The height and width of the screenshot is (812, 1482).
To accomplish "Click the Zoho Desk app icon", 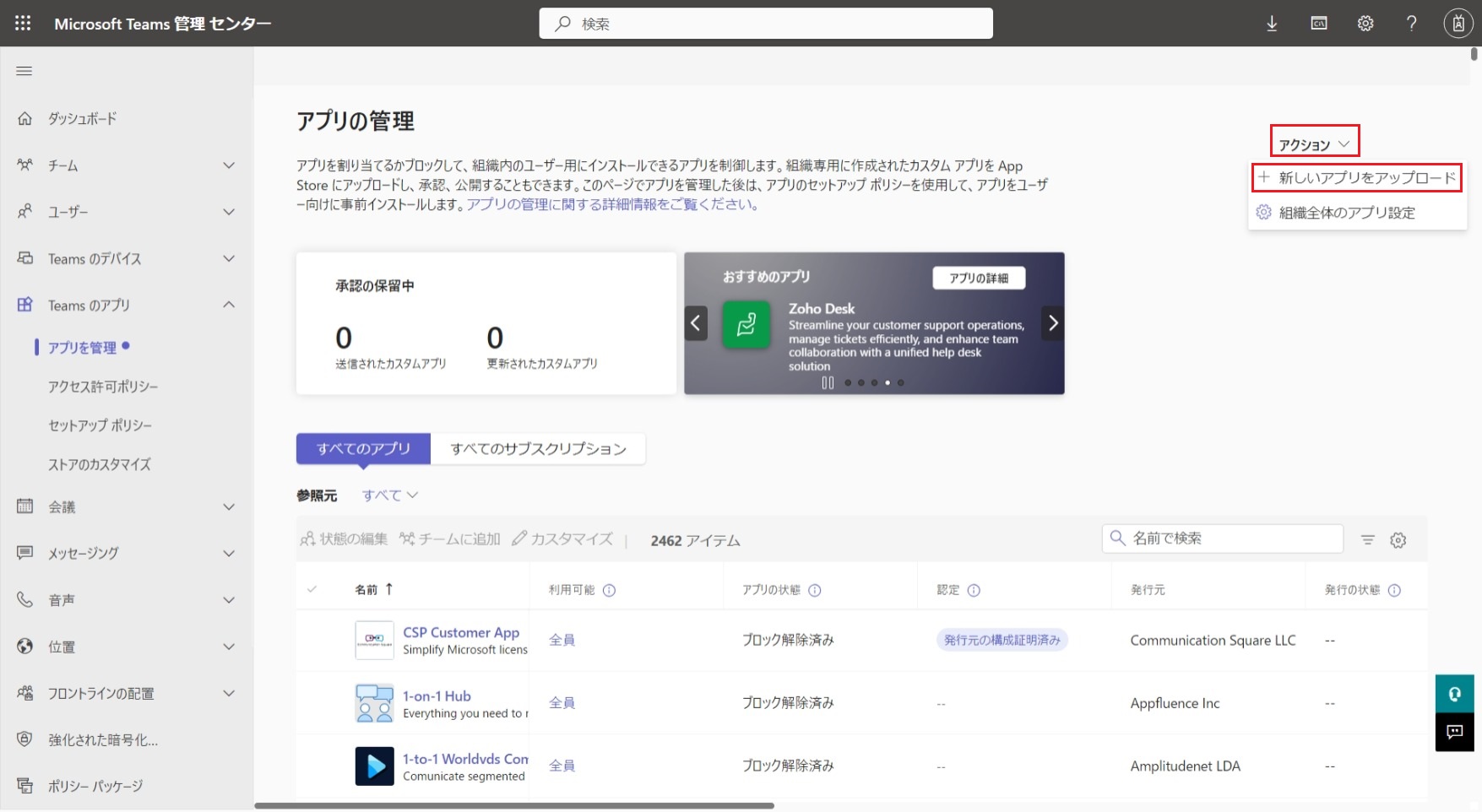I will 746,324.
